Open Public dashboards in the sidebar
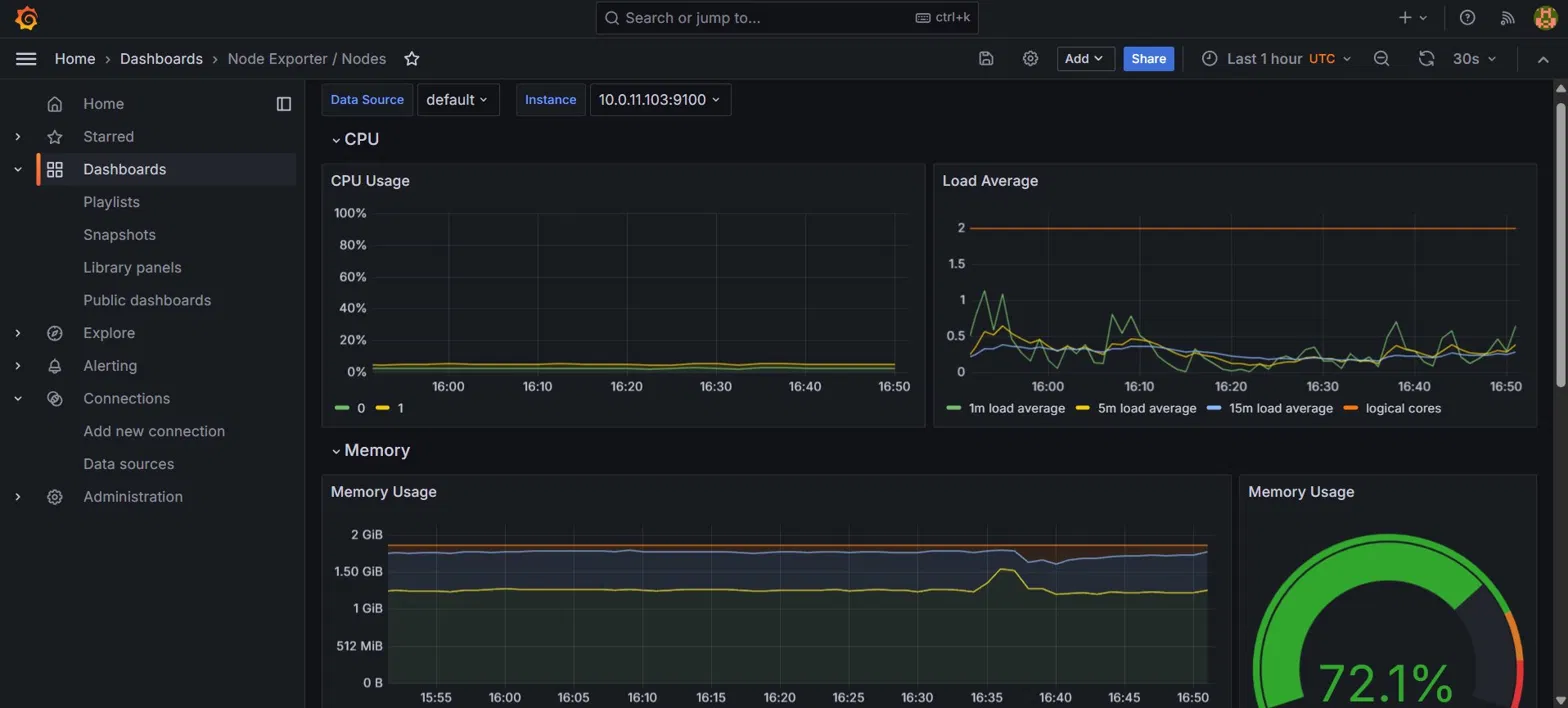The image size is (1568, 708). pos(147,300)
